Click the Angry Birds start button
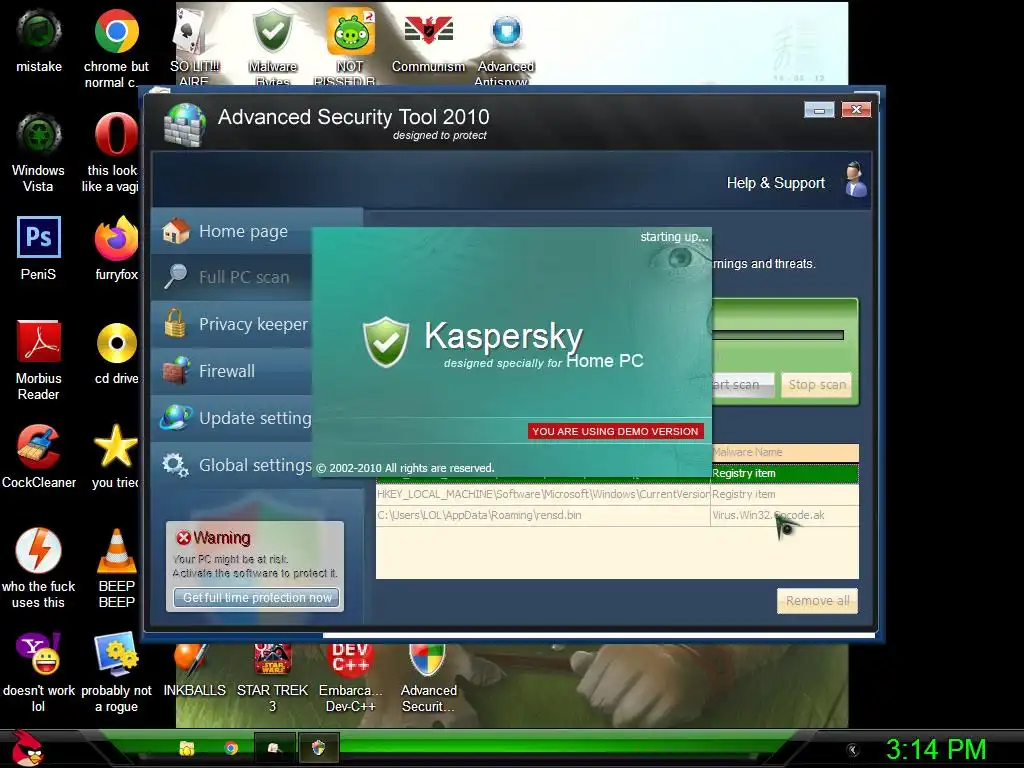The height and width of the screenshot is (768, 1024). 29,748
